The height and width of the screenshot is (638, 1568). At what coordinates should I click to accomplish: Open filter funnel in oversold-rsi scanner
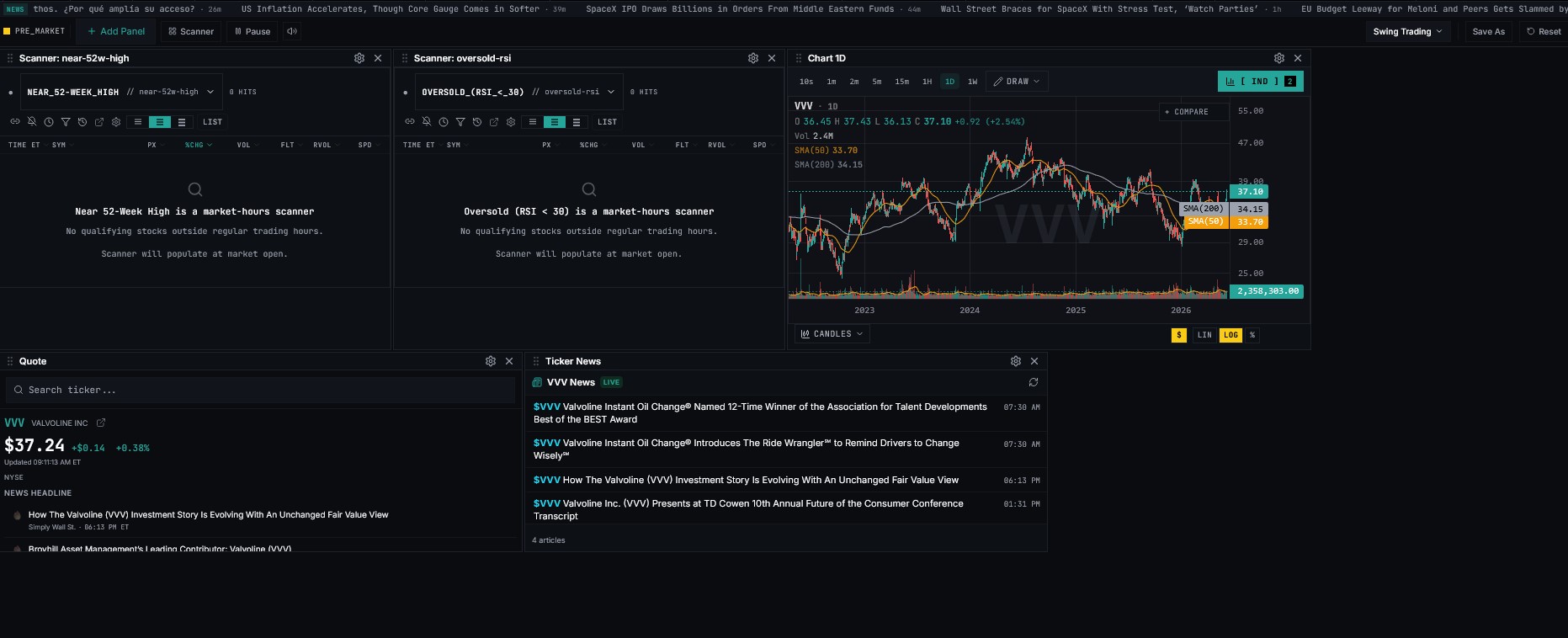coord(460,122)
